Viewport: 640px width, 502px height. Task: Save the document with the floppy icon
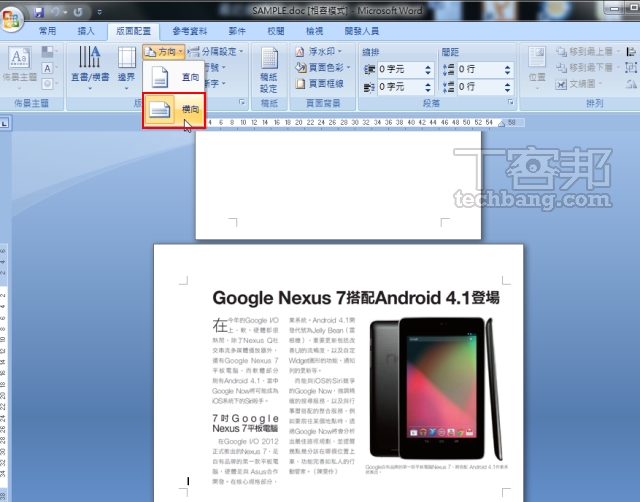click(x=38, y=12)
